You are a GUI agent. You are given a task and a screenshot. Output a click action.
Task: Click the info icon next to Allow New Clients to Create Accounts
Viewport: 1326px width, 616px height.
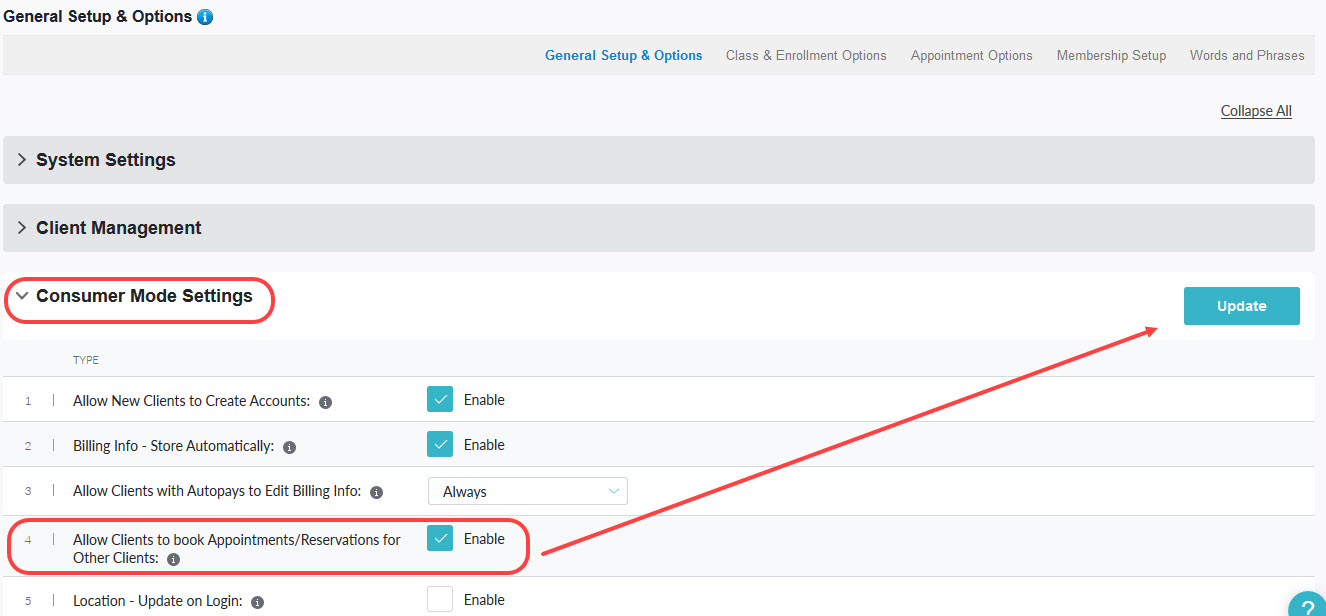(x=325, y=401)
